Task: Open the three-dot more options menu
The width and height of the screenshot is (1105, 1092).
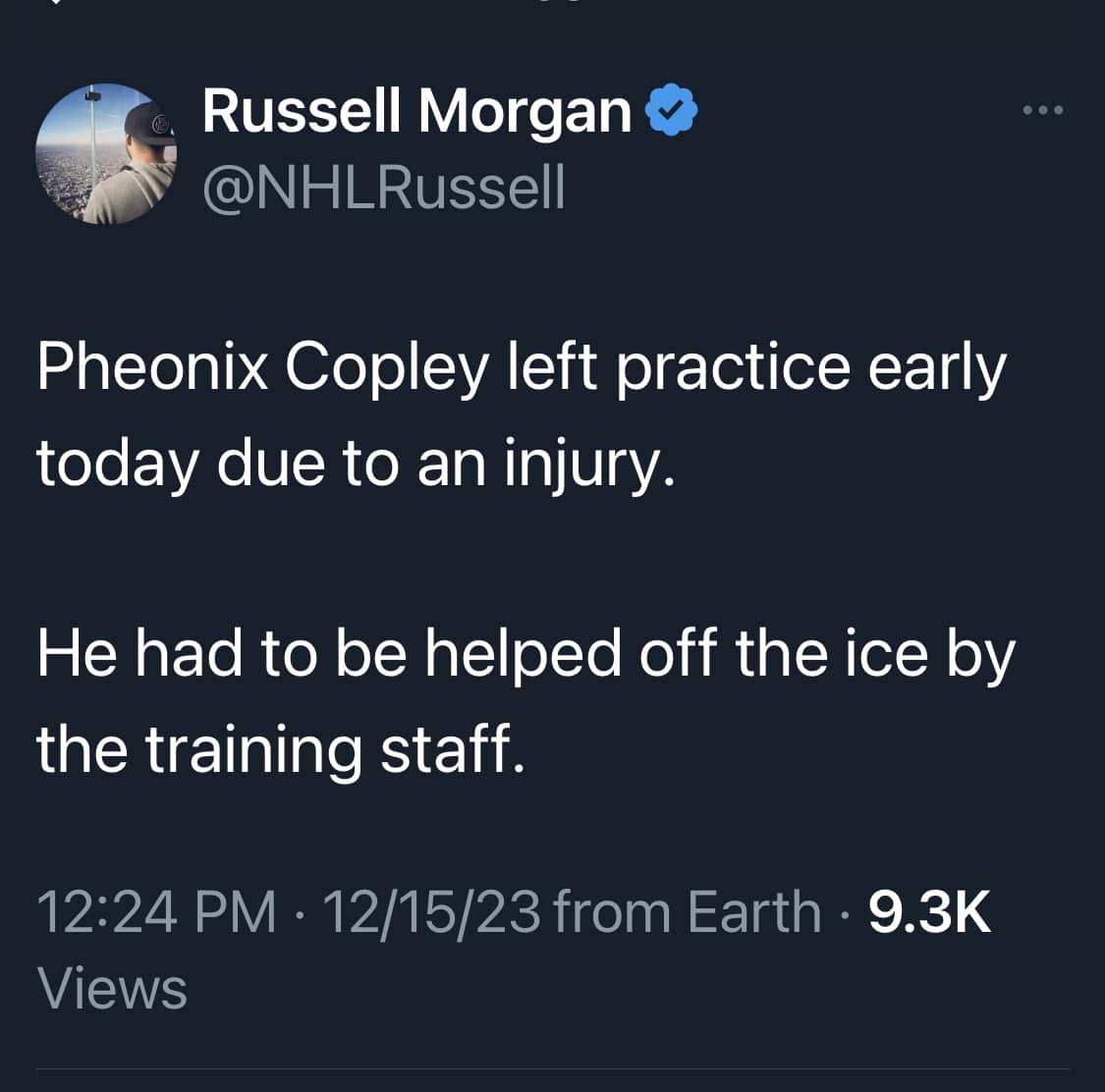Action: (x=1043, y=110)
